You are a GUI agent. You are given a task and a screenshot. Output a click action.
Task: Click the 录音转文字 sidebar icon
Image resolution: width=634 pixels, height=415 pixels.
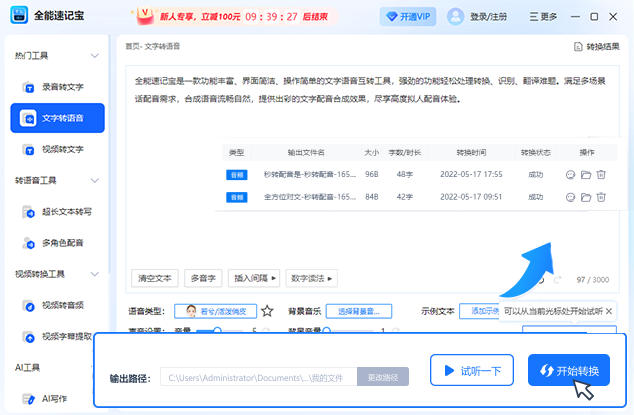point(29,87)
